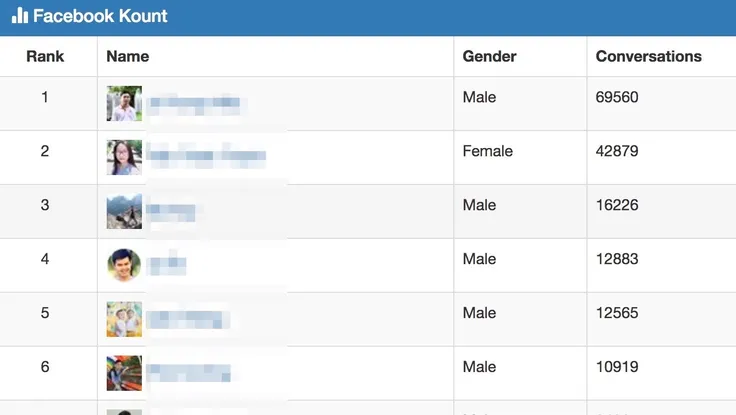
Task: Click the bar chart logo icon
Action: (20, 16)
